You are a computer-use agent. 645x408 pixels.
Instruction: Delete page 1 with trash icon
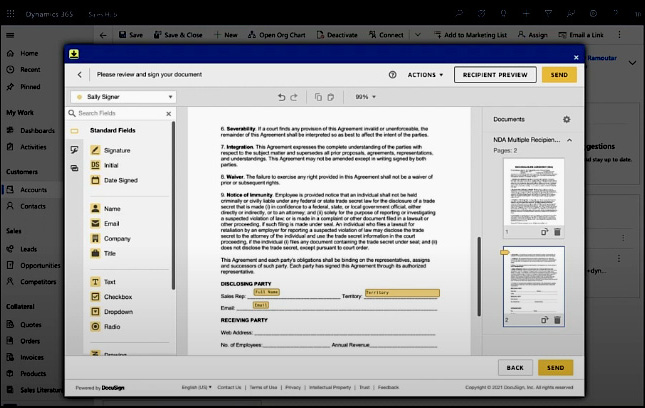[557, 232]
